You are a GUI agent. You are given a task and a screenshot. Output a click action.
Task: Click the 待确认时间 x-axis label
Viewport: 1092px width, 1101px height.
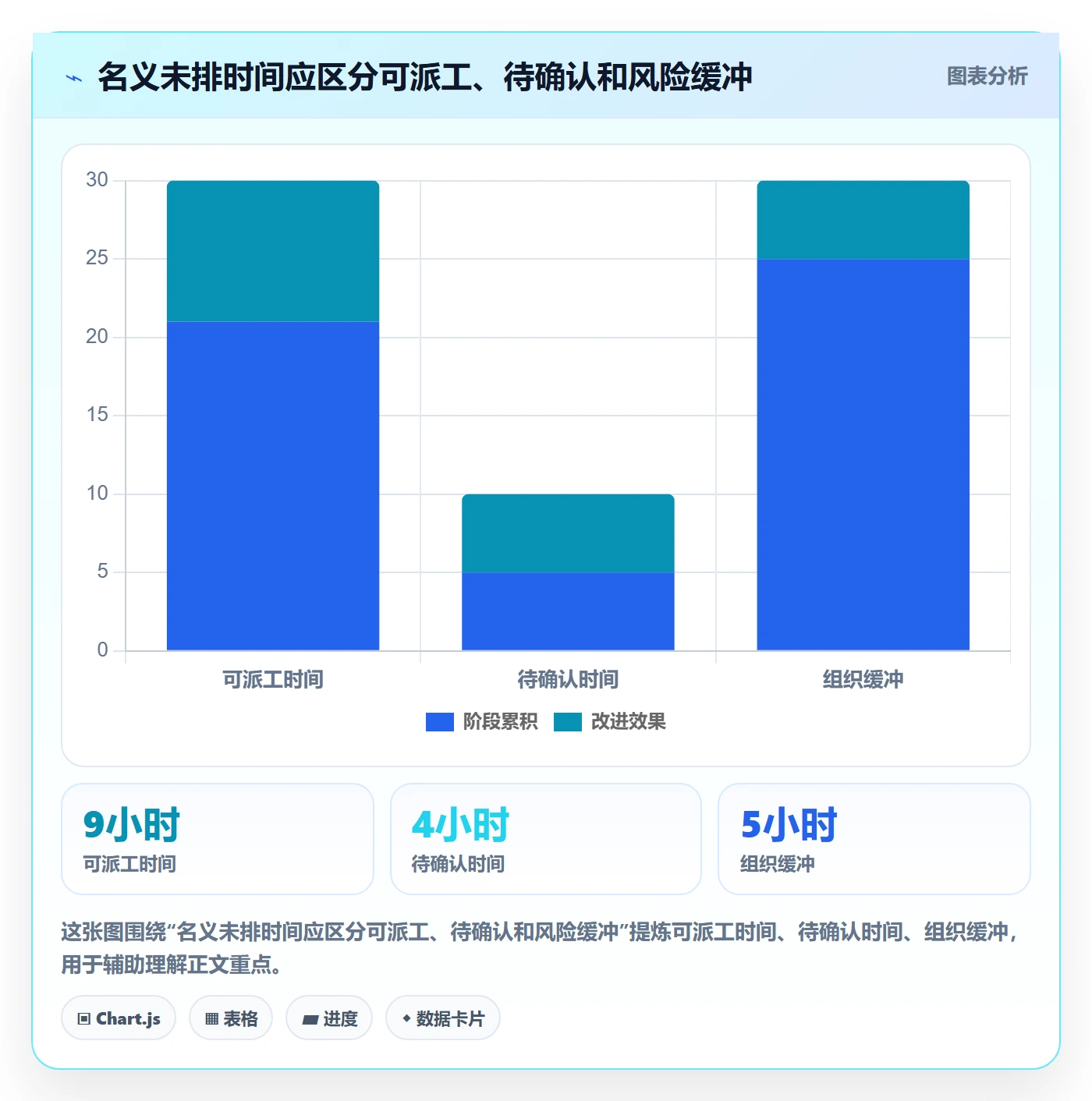coord(568,680)
